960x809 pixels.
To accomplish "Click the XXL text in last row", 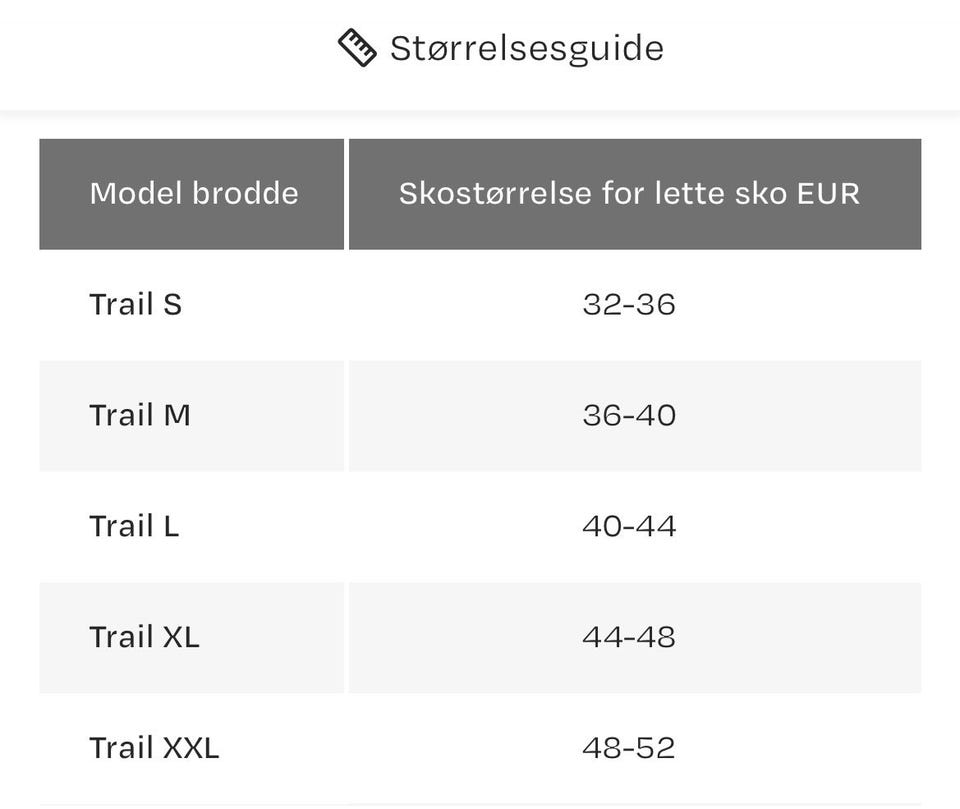I will pyautogui.click(x=190, y=748).
